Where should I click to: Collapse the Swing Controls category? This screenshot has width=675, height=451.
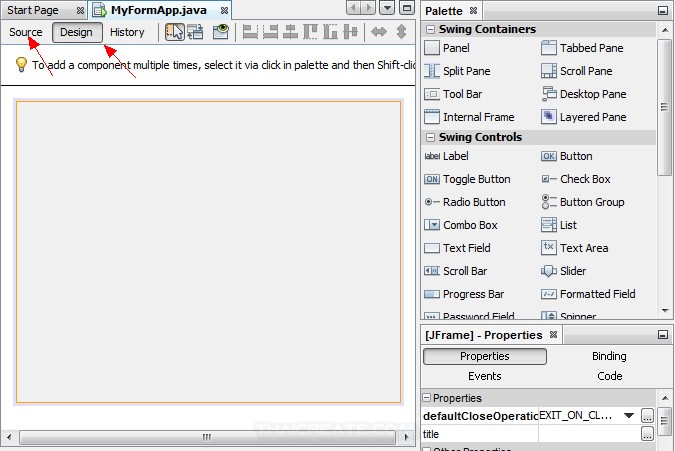click(x=430, y=138)
